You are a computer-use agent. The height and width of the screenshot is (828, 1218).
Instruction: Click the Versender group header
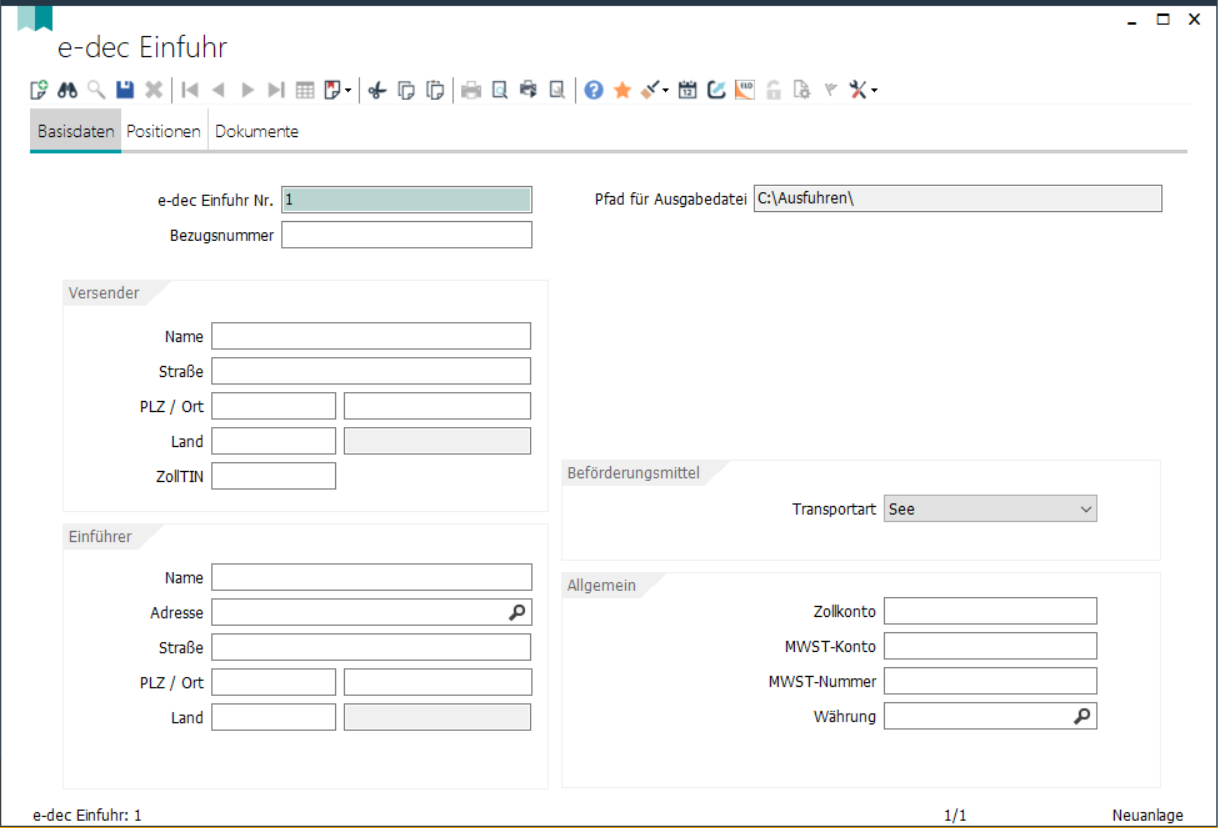(x=103, y=293)
